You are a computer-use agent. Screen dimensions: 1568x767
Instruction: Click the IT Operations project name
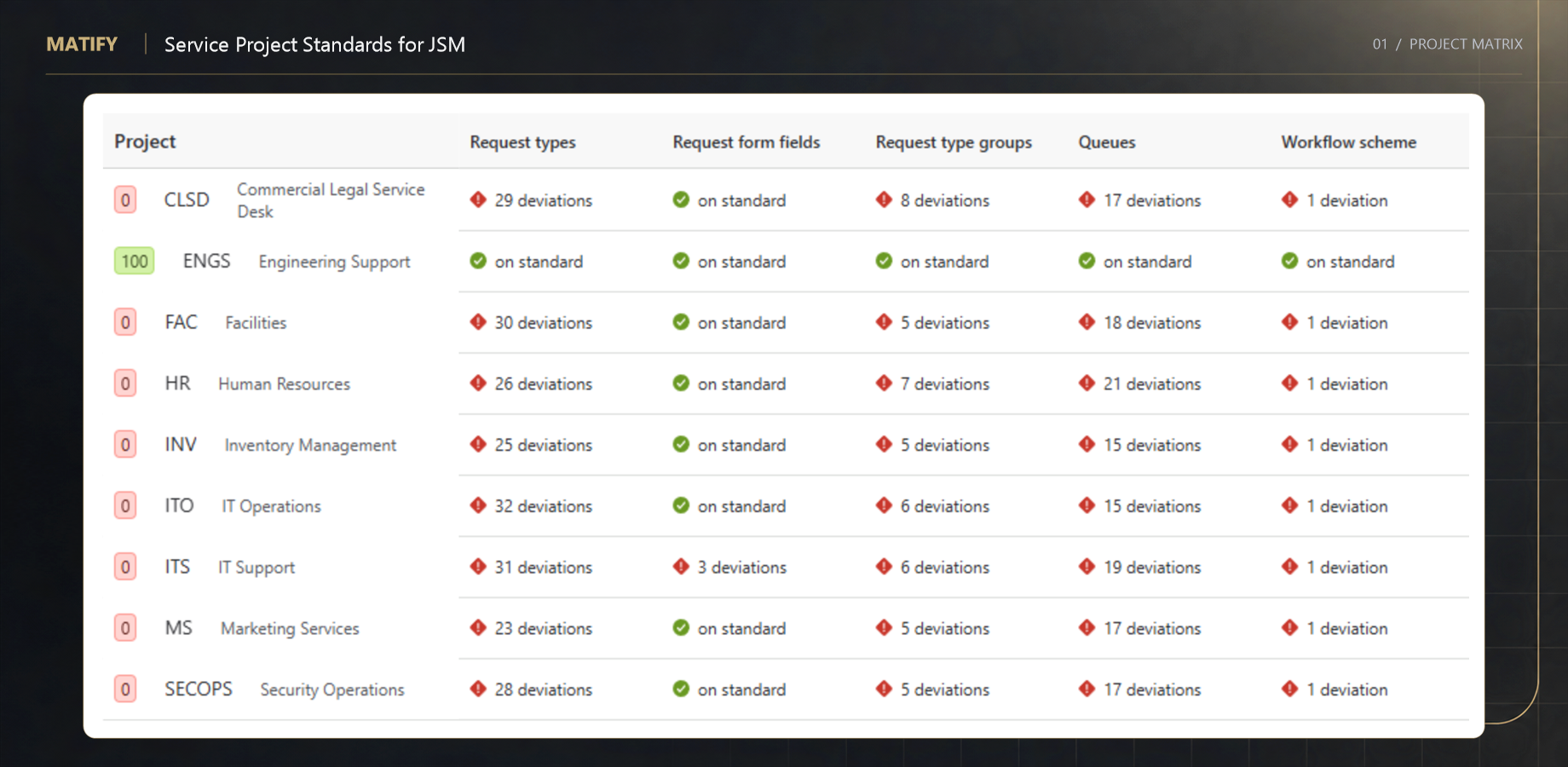(271, 506)
